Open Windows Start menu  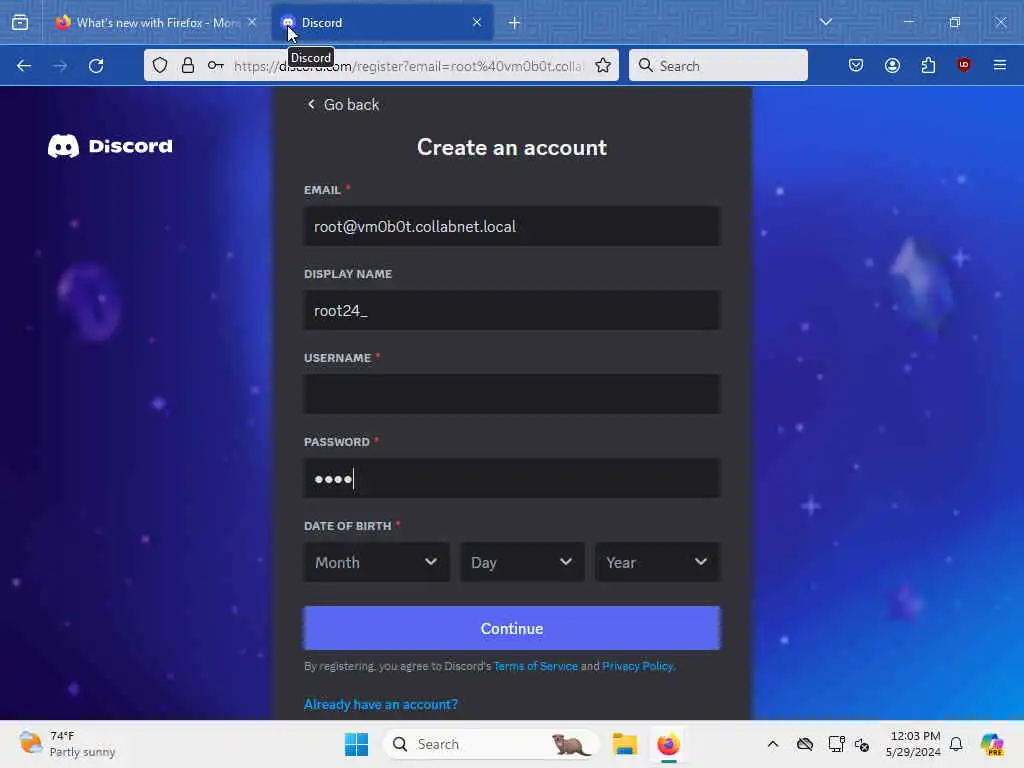click(x=357, y=744)
